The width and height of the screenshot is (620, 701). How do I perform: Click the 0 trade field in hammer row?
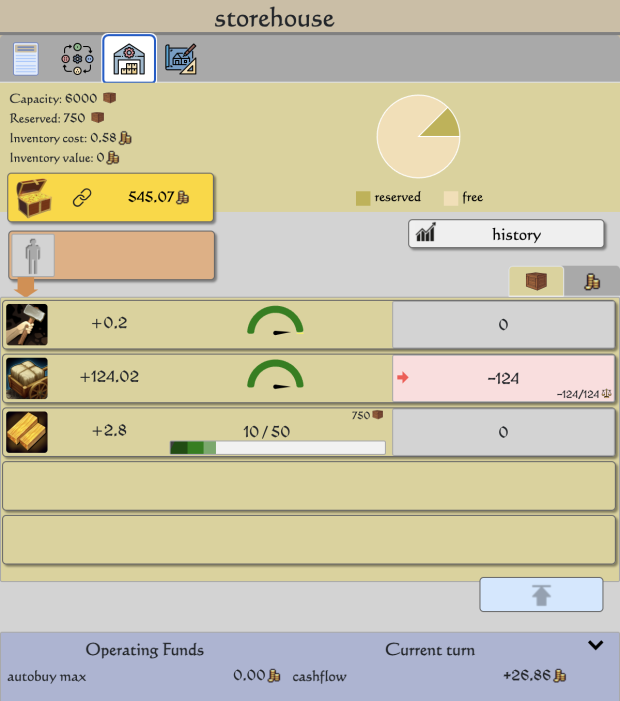tap(503, 325)
